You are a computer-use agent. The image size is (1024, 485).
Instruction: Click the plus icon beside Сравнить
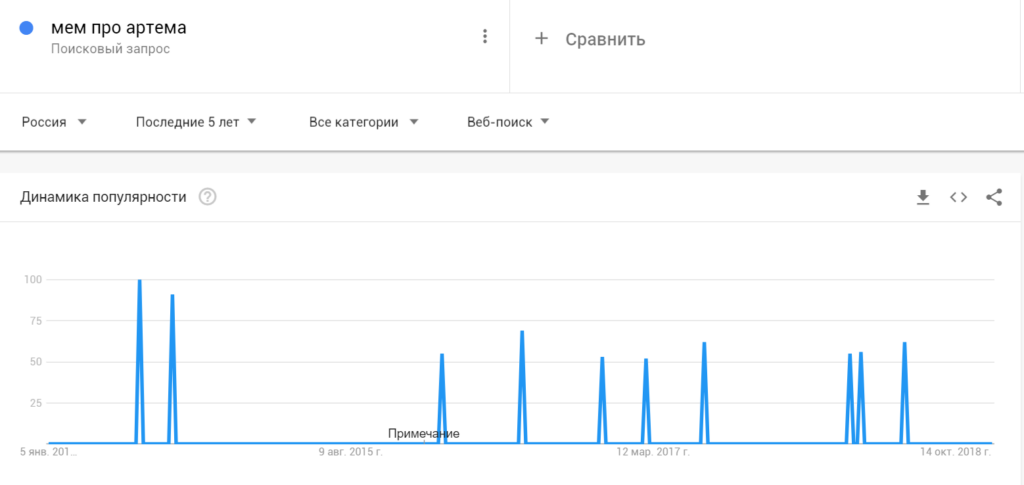(x=541, y=39)
